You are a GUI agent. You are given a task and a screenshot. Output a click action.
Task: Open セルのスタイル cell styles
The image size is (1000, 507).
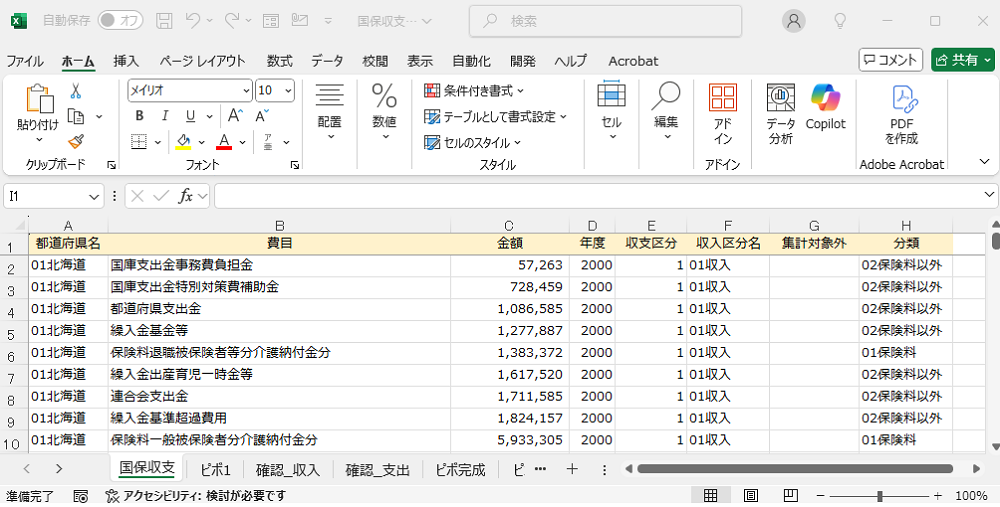click(x=473, y=143)
